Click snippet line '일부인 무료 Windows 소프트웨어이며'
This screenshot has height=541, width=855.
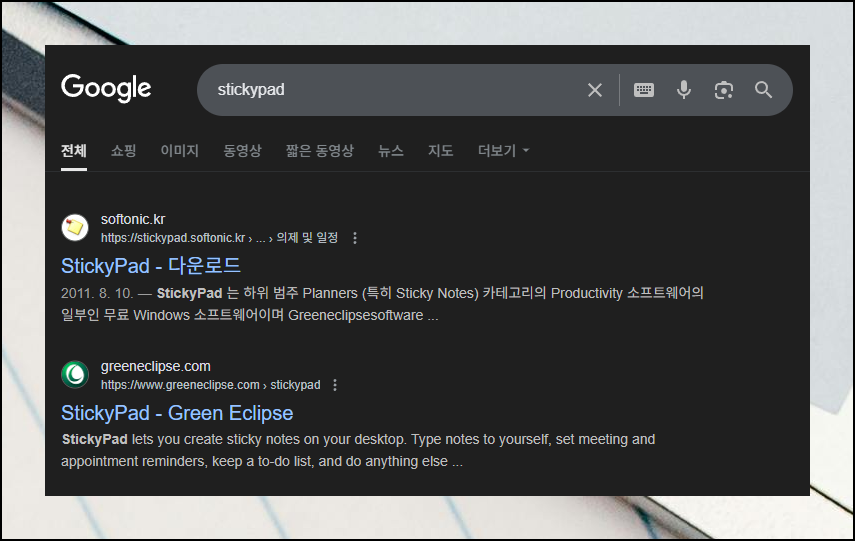(250, 315)
